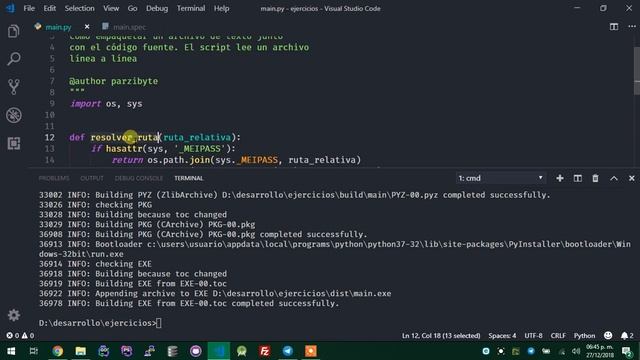Kill the terminal with trash icon
640x360 pixels.
(596, 178)
